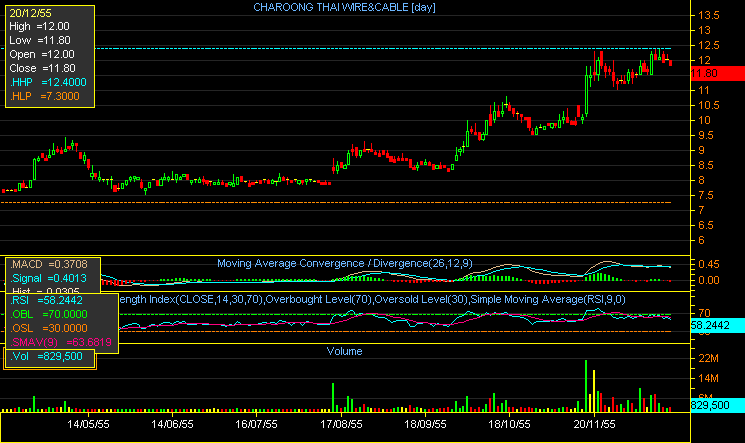Click the Close =11.80 value
745x443 pixels.
tap(42, 68)
